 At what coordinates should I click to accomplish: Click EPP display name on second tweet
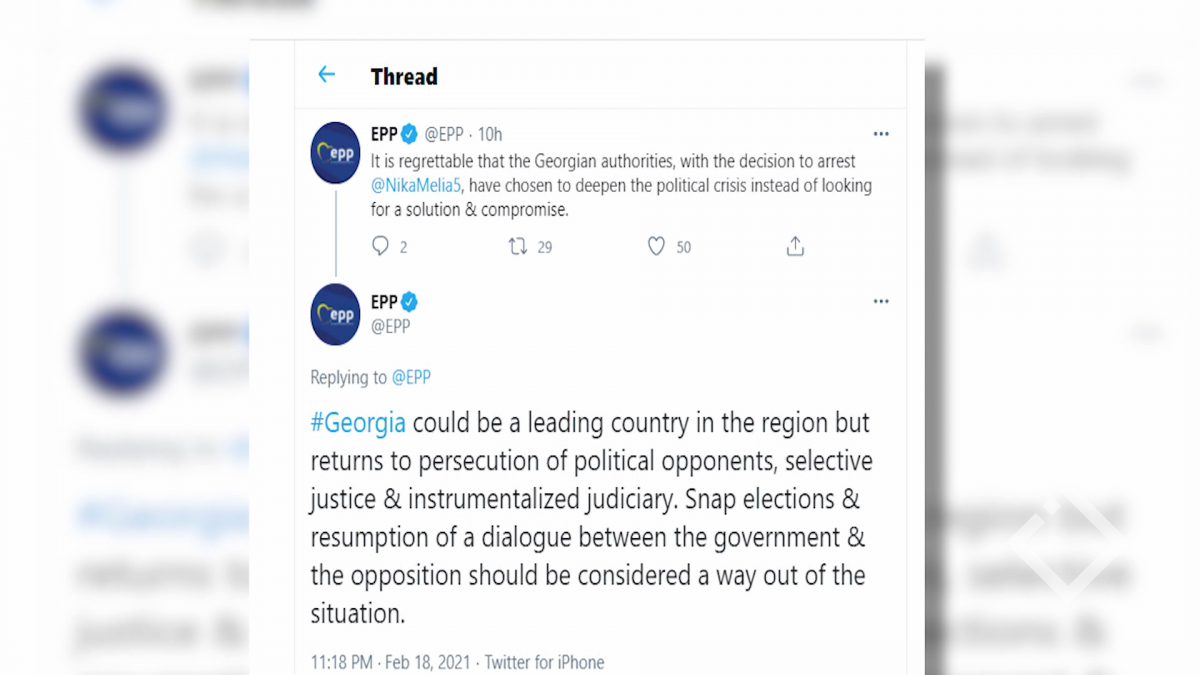(x=384, y=302)
